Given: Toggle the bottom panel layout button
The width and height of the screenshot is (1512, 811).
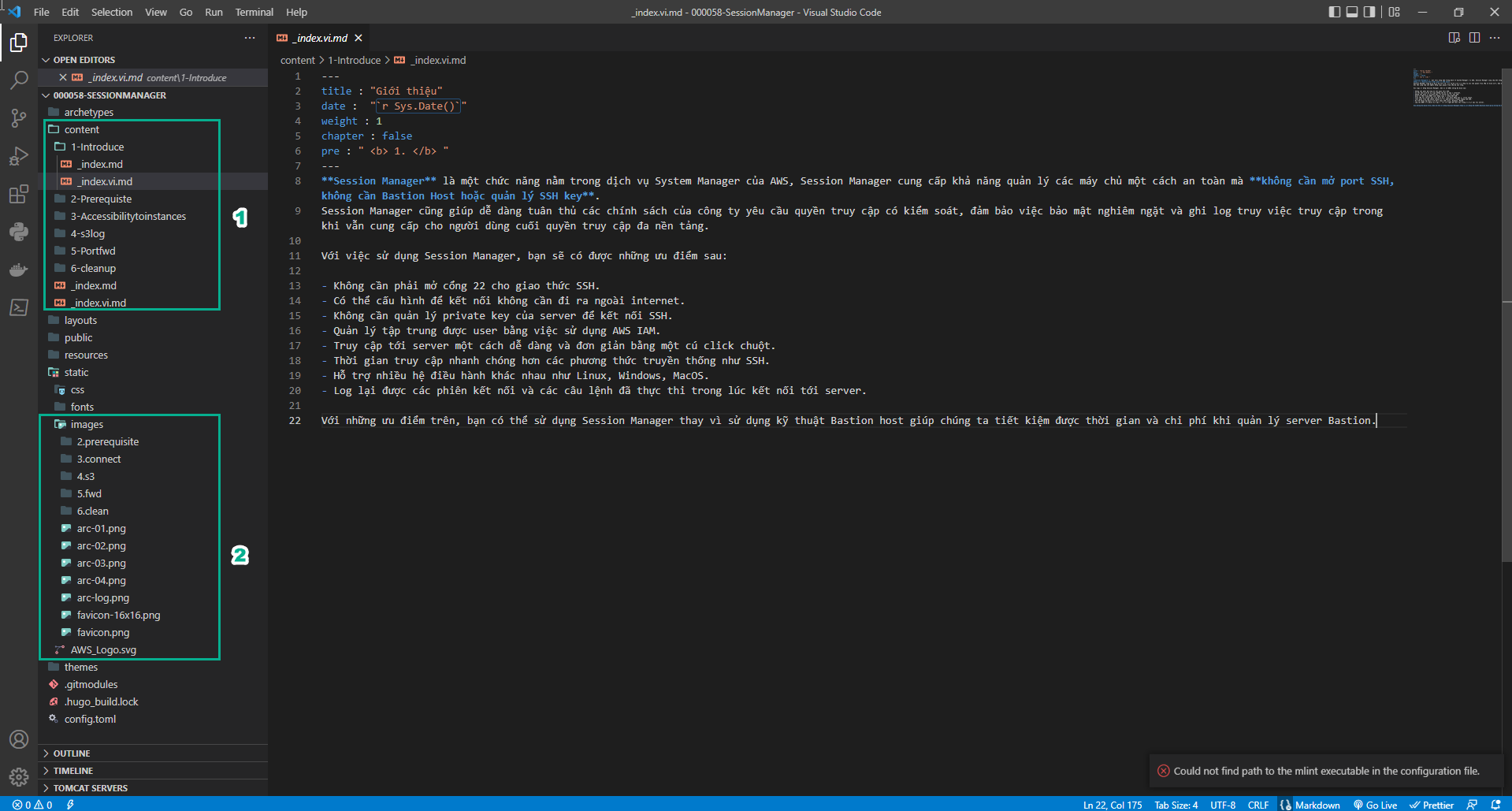Looking at the screenshot, I should [x=1352, y=12].
